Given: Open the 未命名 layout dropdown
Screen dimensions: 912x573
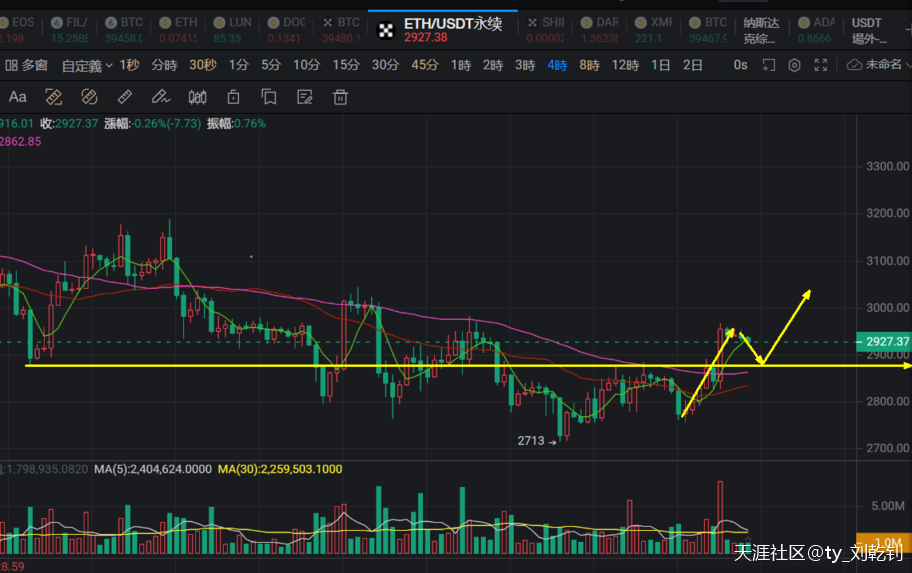Looking at the screenshot, I should click(880, 65).
